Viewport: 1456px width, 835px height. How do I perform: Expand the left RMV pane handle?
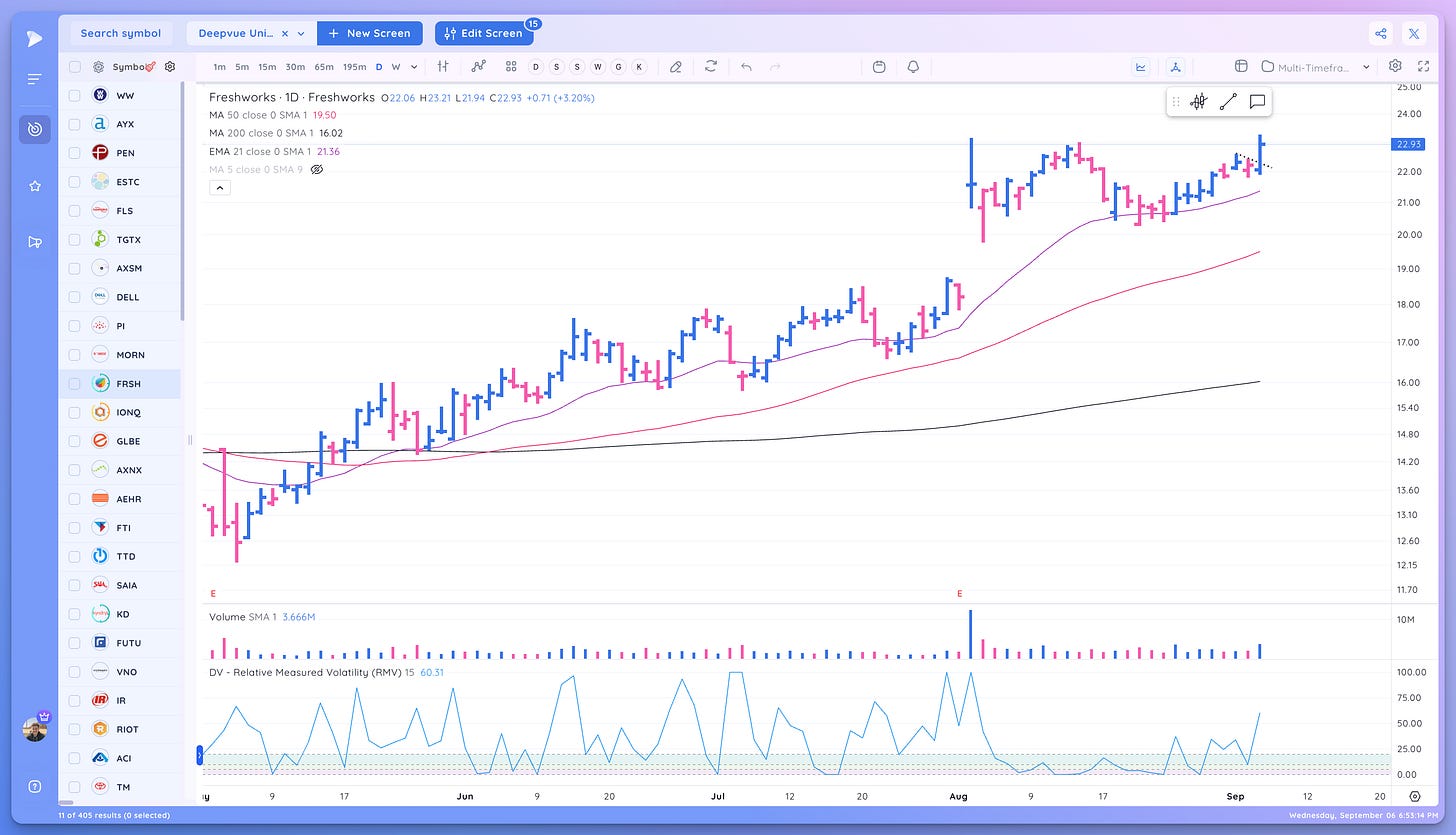pyautogui.click(x=201, y=755)
